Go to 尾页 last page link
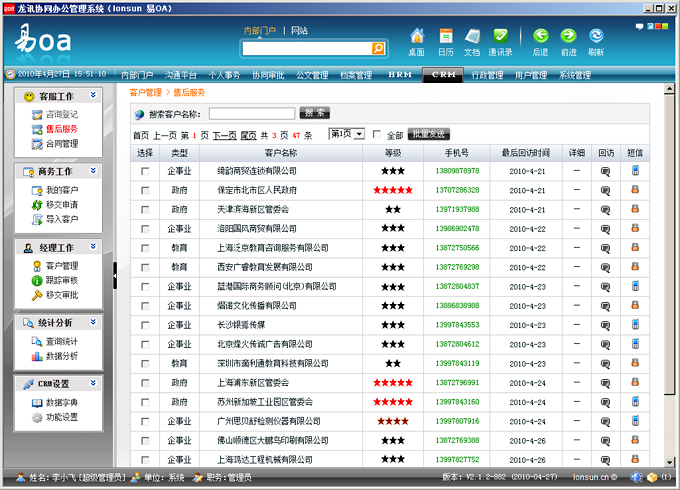Screen dimensions: 680x490 click(248, 136)
